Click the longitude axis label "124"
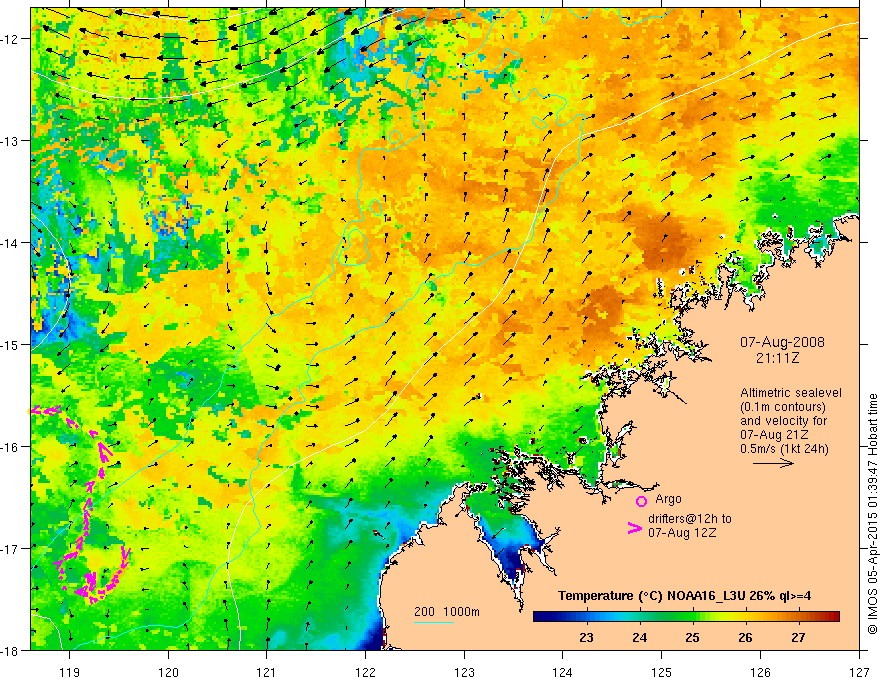880x680 pixels. (563, 672)
